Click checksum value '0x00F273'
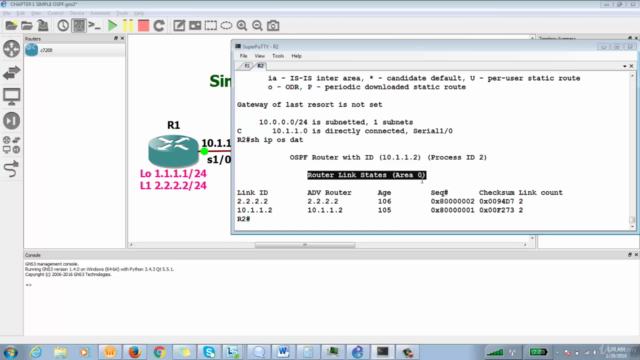This screenshot has width=640, height=360. [x=497, y=210]
